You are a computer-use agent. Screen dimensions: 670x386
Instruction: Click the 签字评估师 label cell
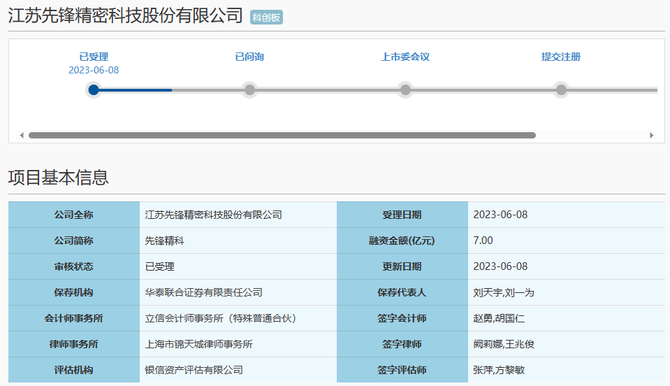point(402,370)
